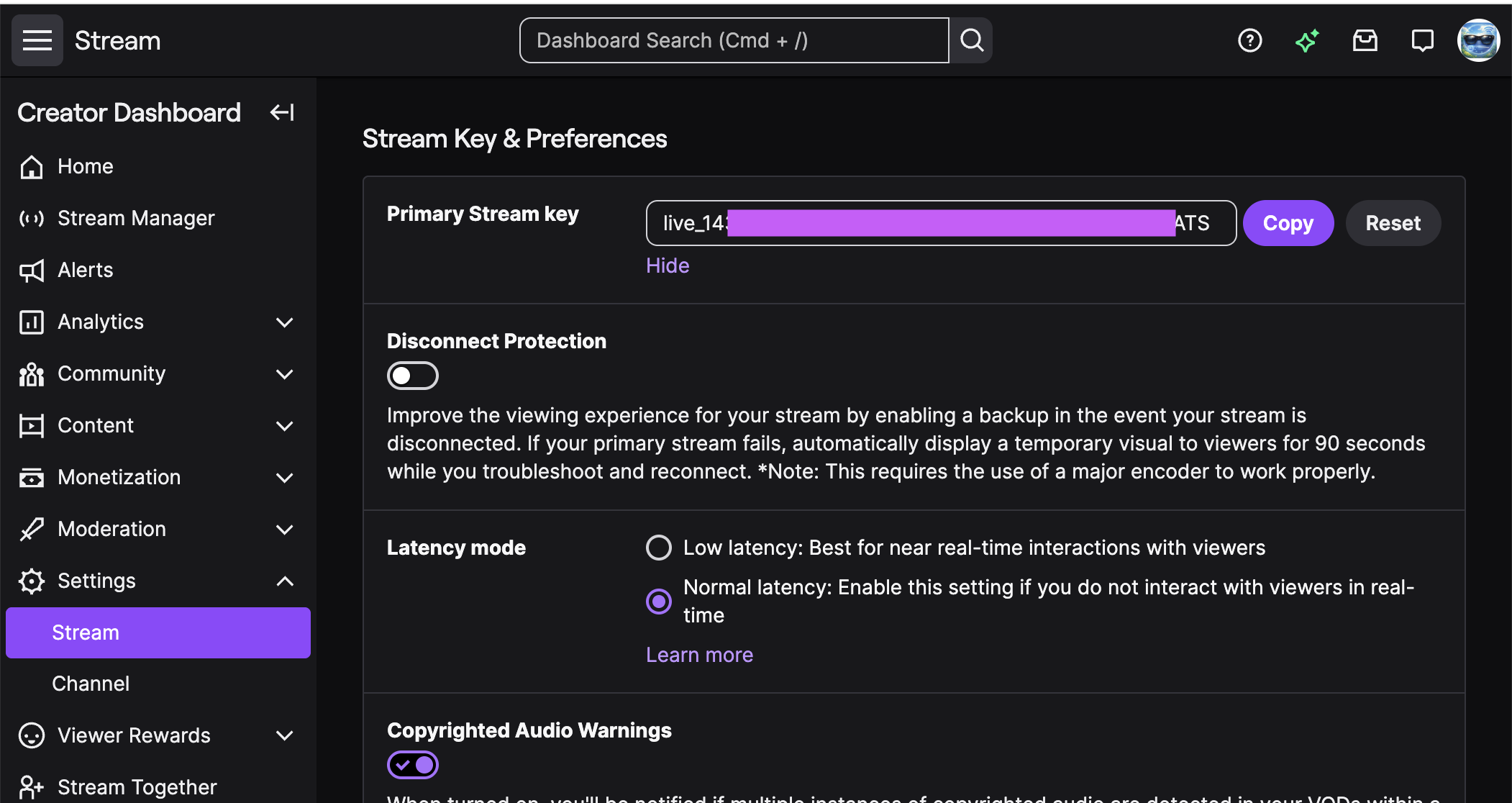Click the search magnifier button
1512x803 pixels.
(971, 40)
